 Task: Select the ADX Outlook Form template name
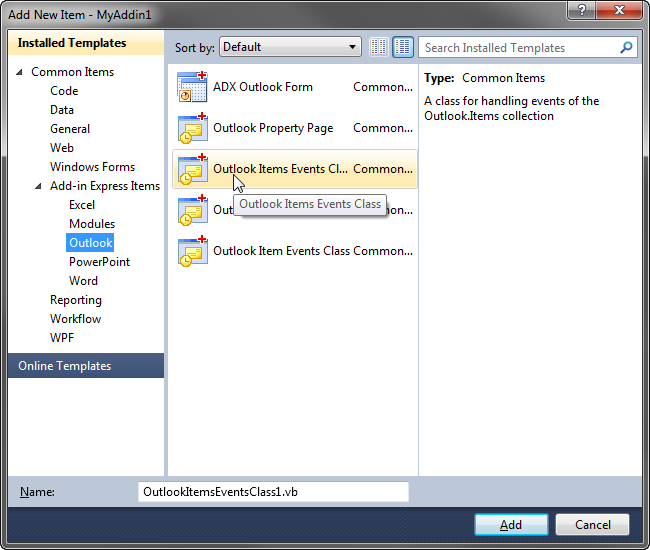tap(263, 87)
